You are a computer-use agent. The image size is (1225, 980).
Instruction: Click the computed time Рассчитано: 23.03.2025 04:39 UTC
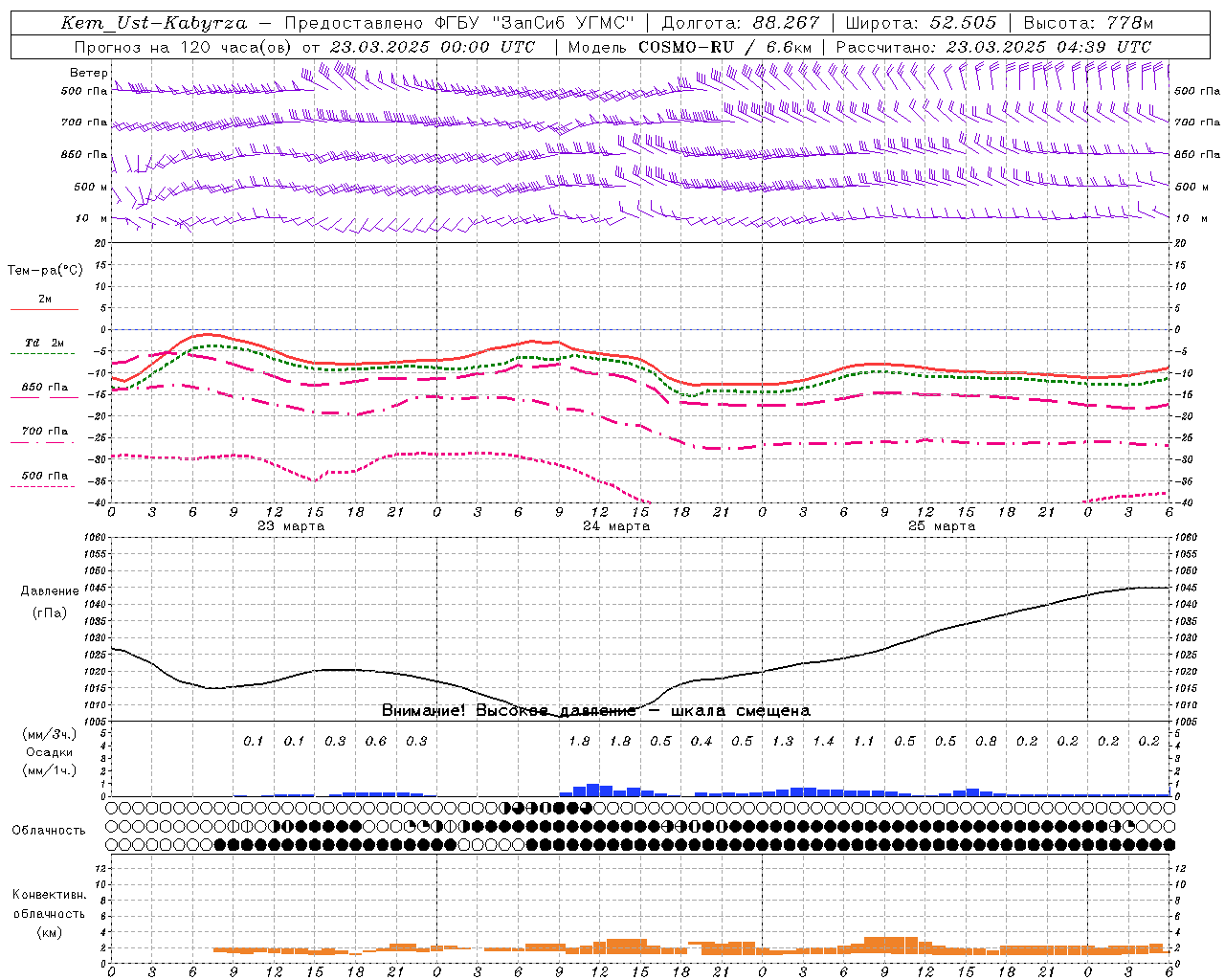[993, 47]
